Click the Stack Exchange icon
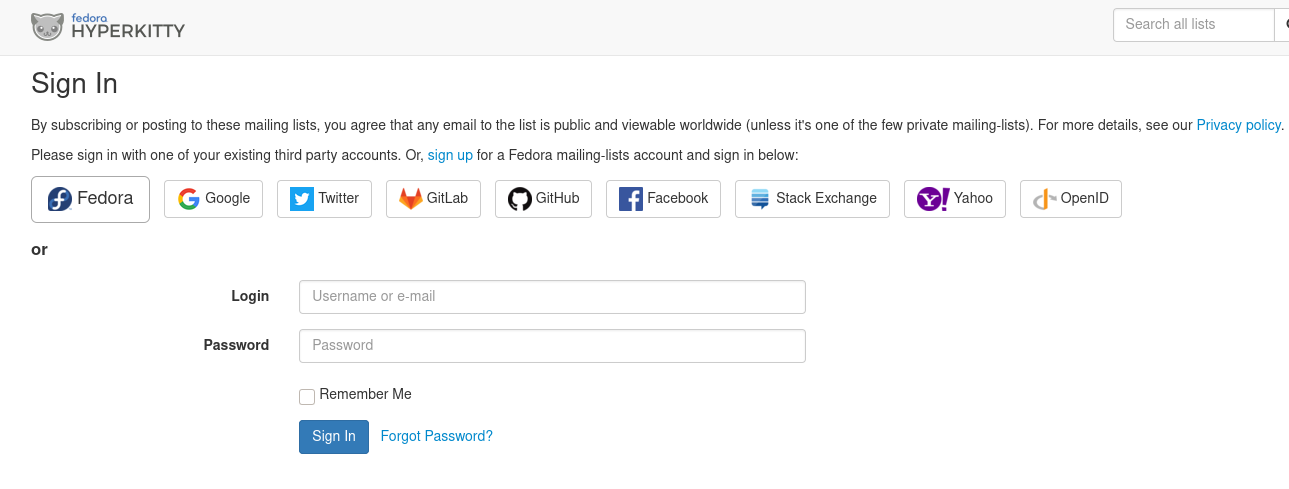This screenshot has width=1289, height=489. point(760,199)
